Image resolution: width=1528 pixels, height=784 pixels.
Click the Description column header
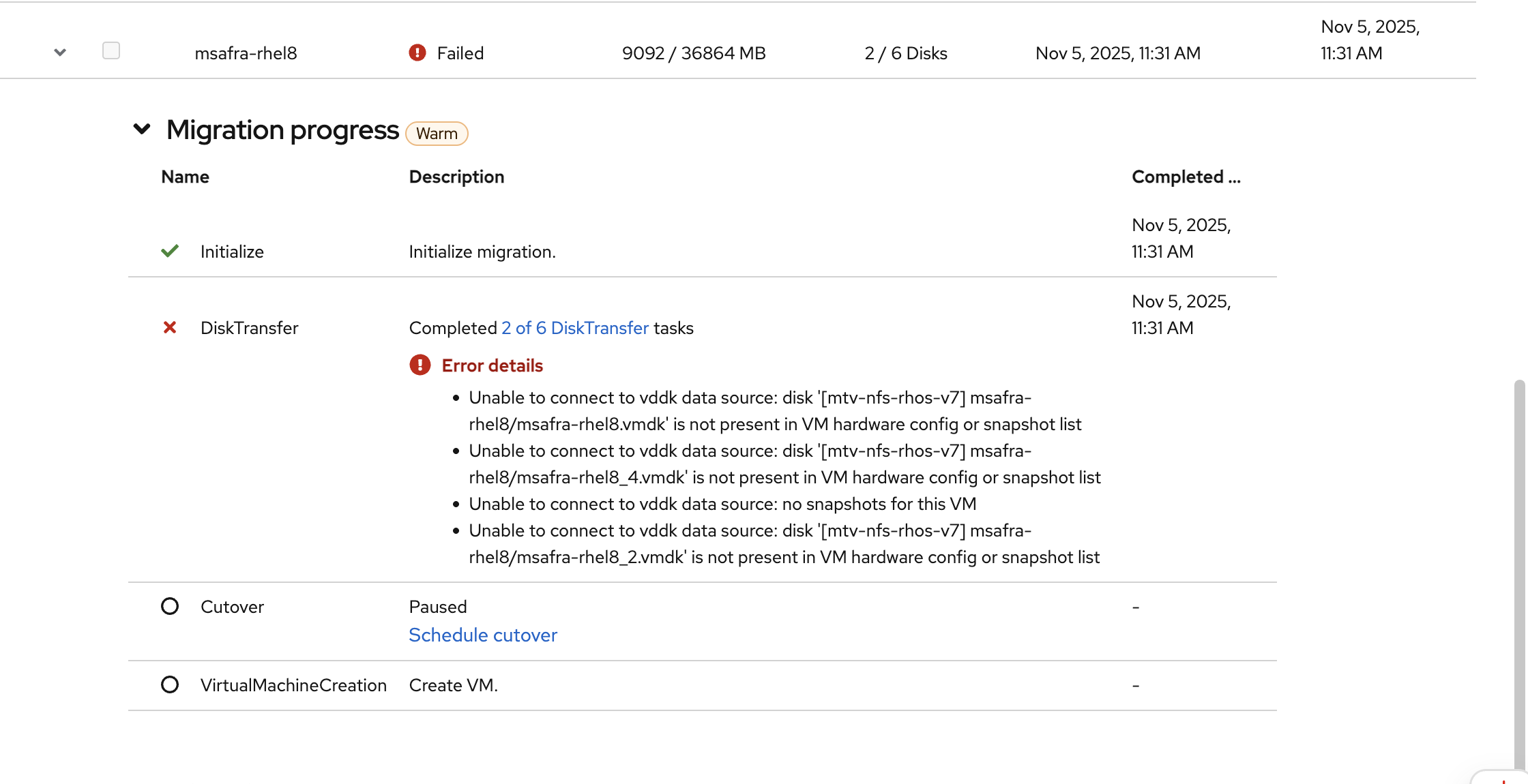[x=456, y=177]
